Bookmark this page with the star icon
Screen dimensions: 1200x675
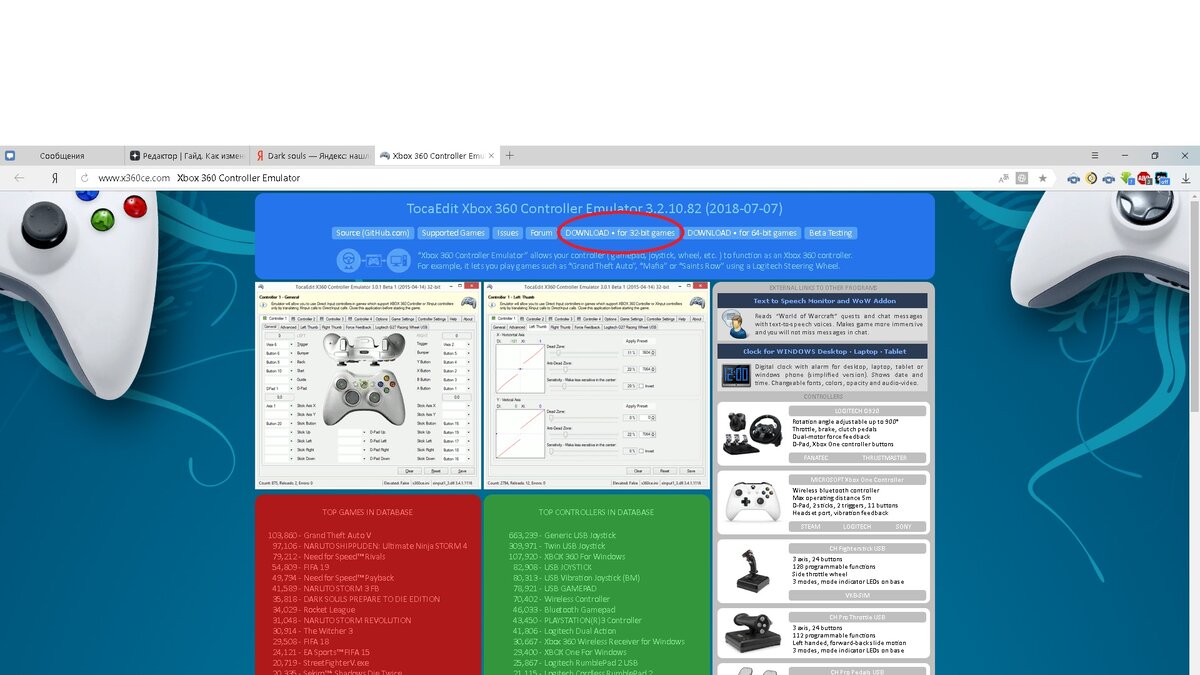[x=1042, y=178]
